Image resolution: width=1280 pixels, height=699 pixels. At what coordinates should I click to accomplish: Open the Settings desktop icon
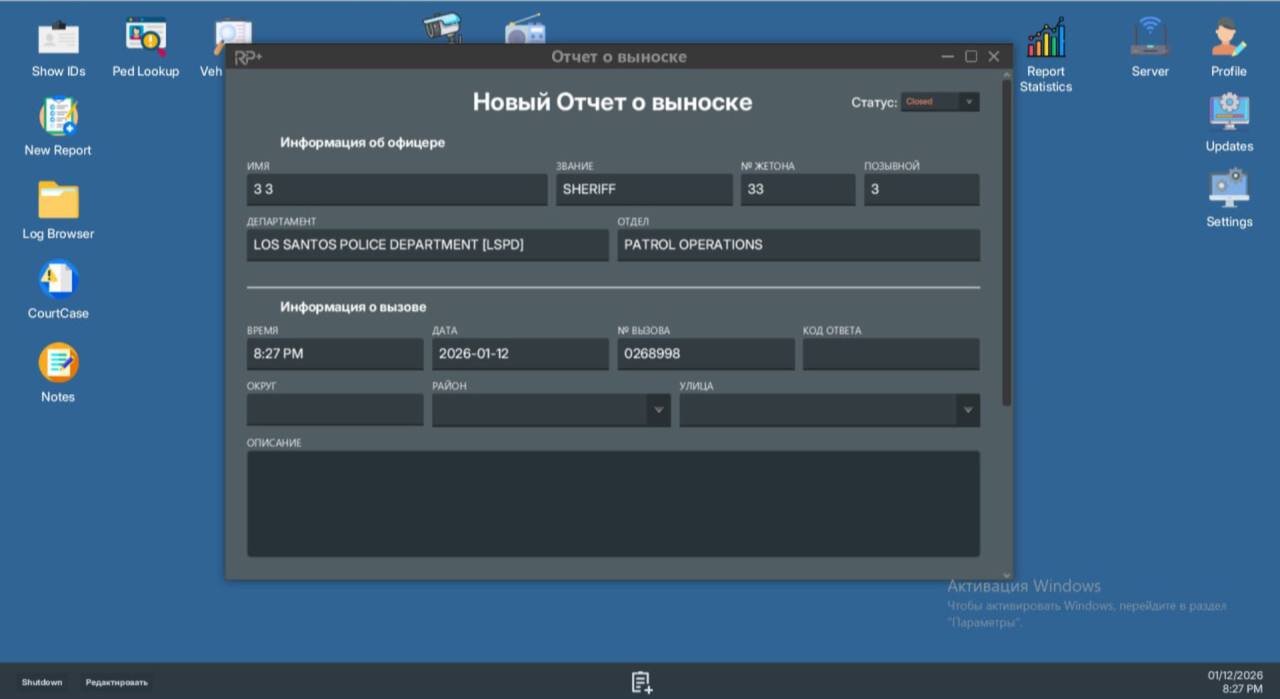[x=1229, y=190]
